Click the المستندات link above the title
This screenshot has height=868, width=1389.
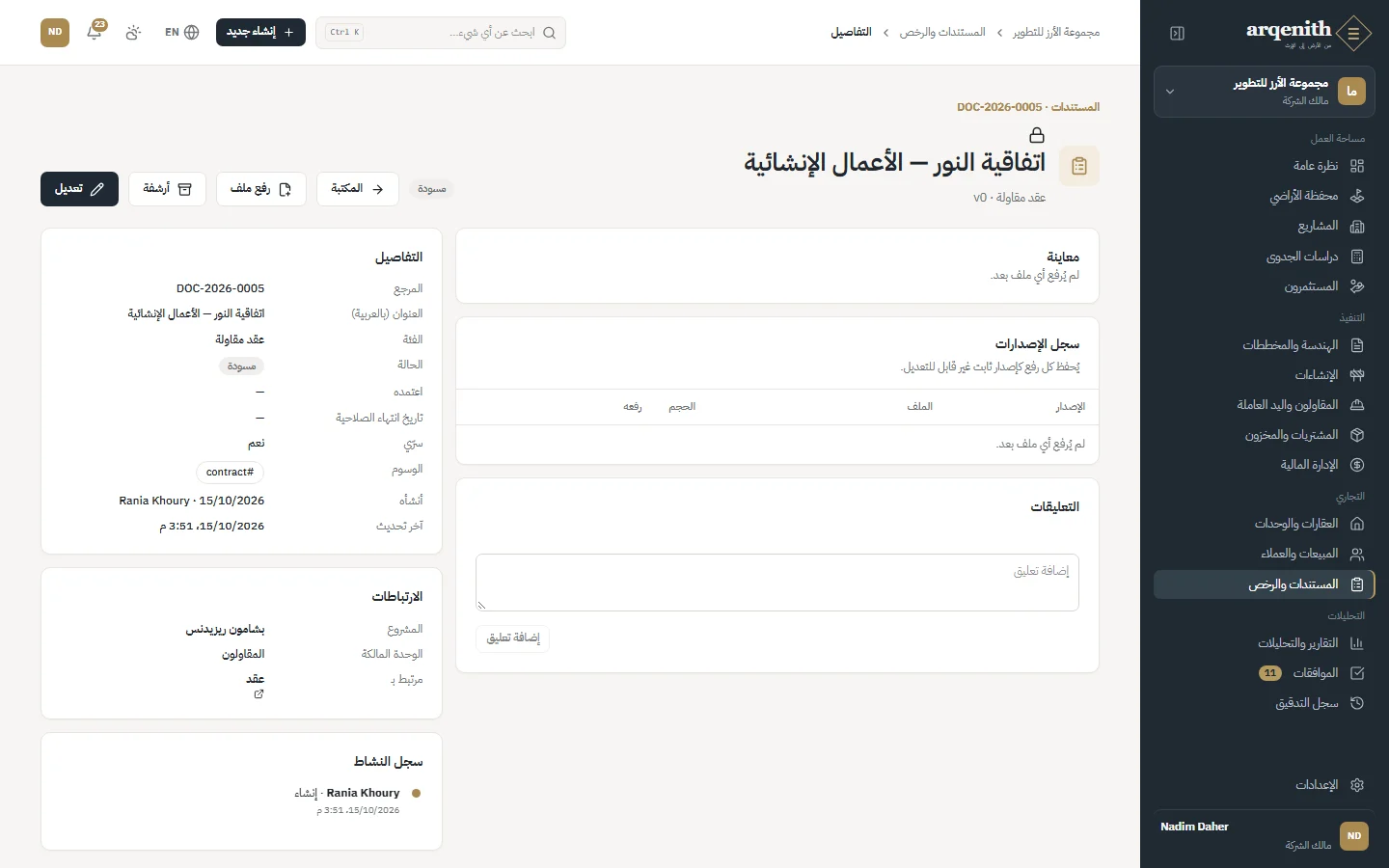coord(1076,107)
